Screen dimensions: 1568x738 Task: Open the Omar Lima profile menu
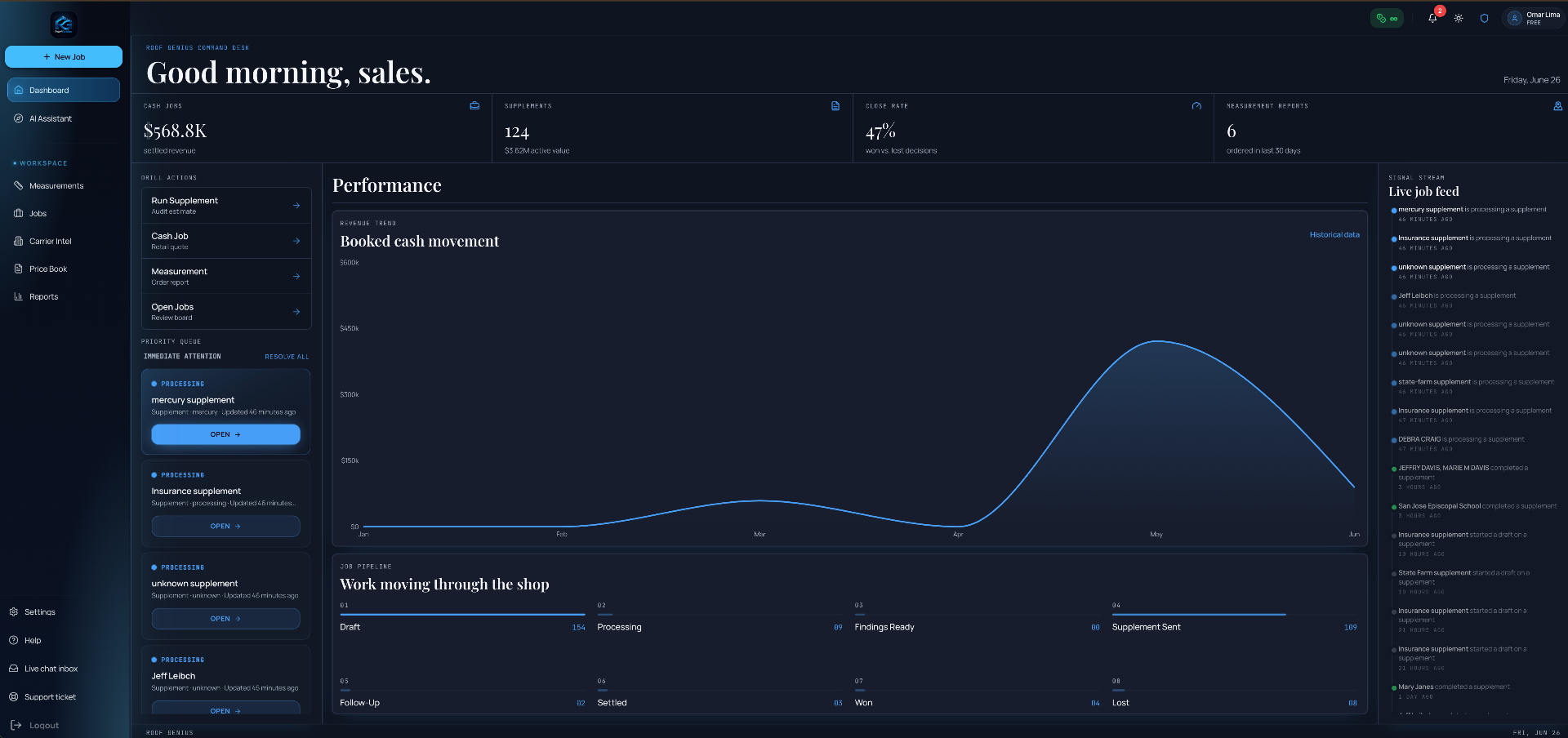click(x=1533, y=18)
